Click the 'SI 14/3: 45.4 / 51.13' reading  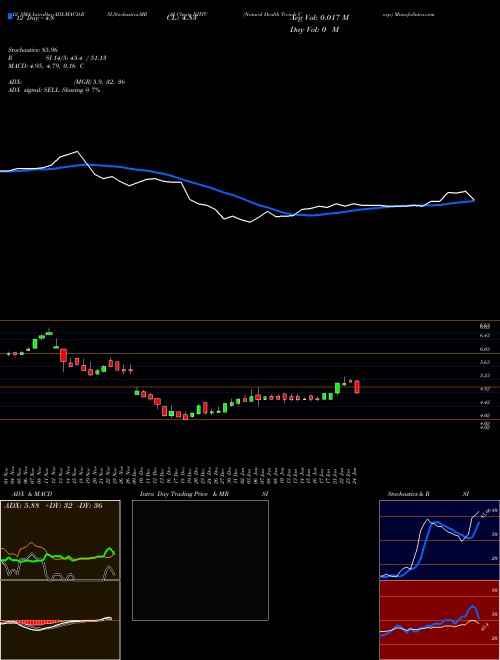tap(76, 58)
